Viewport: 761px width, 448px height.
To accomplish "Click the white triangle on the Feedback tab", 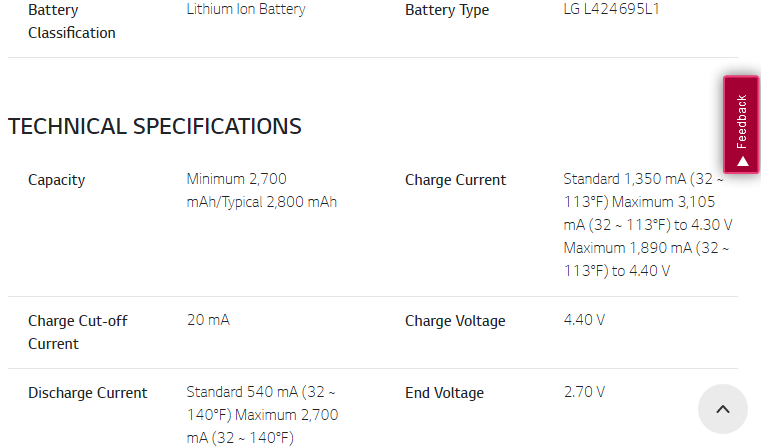I will pos(742,162).
